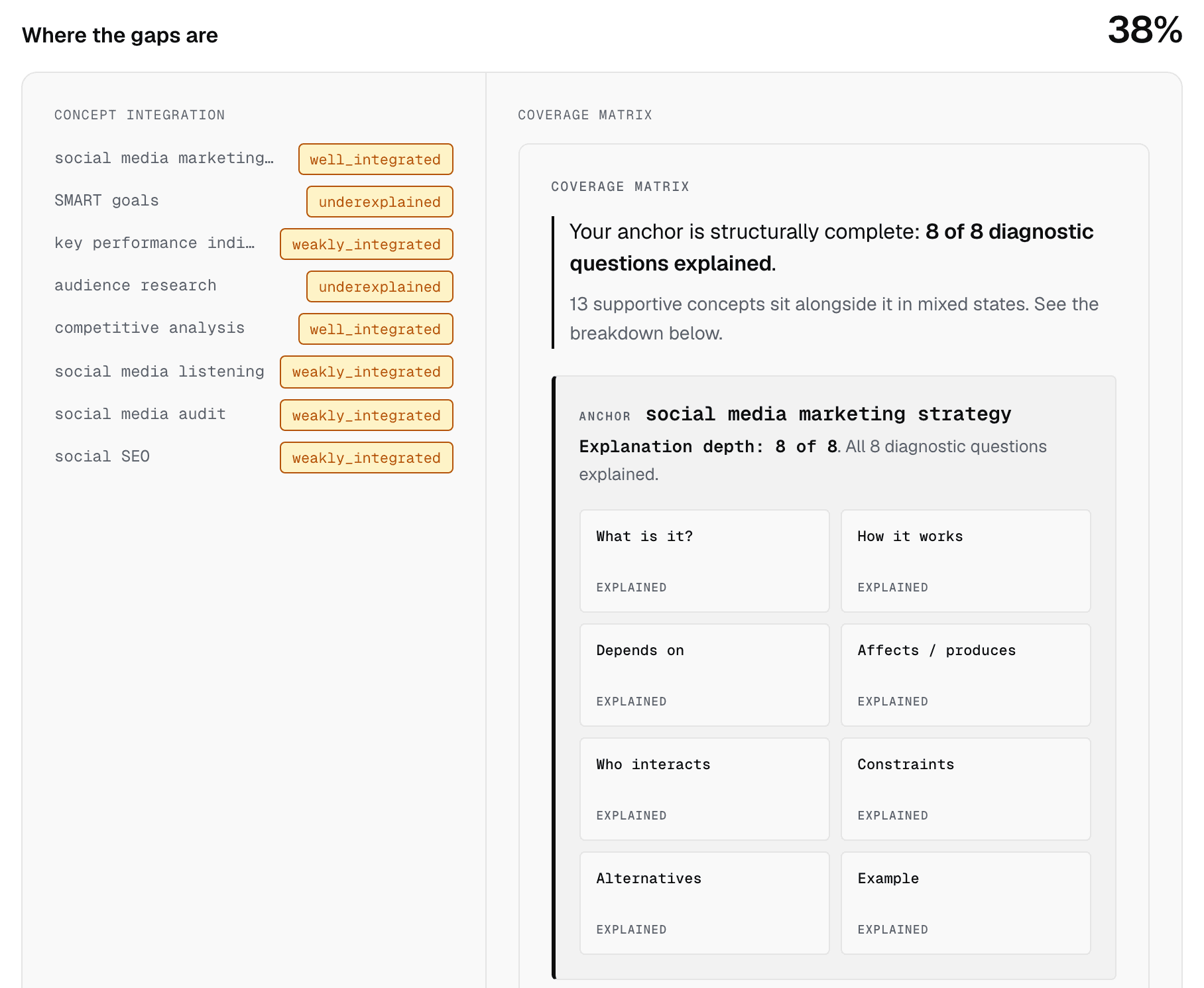Select the competitive analysis concept name

149,328
